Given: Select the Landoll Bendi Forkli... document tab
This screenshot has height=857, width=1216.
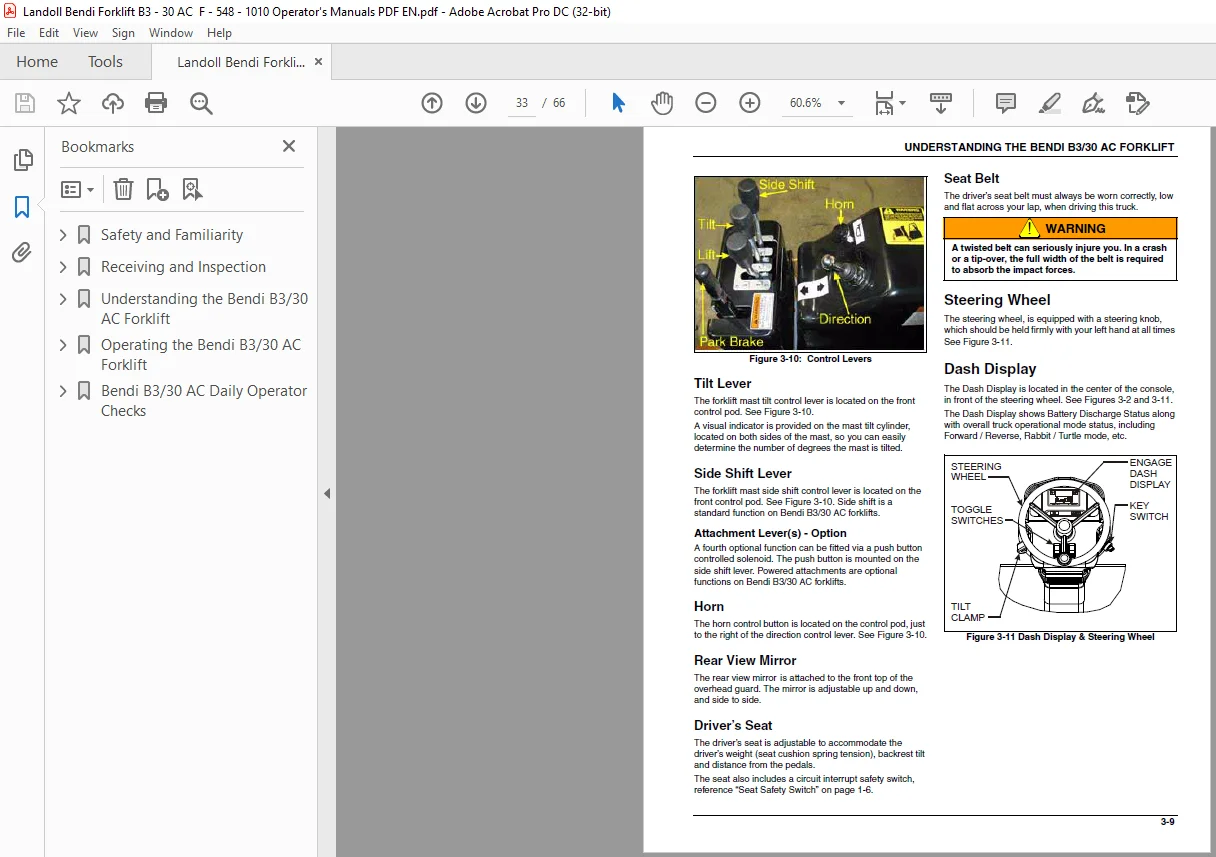Looking at the screenshot, I should (x=241, y=62).
